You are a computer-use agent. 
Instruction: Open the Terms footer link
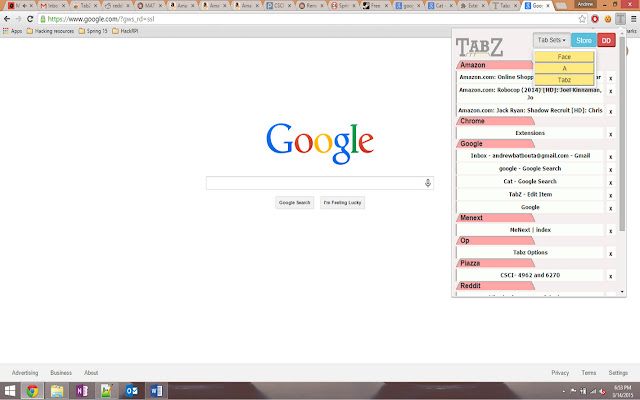pyautogui.click(x=589, y=373)
